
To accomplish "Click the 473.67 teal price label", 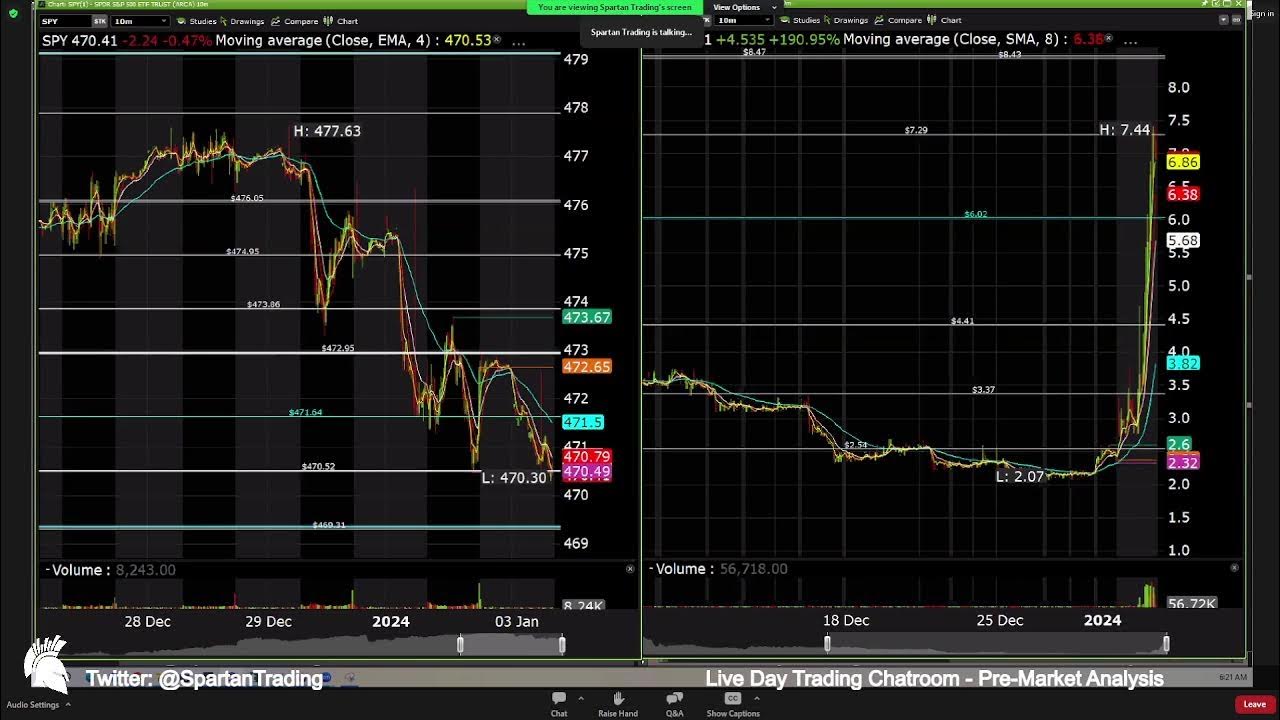I will click(587, 317).
